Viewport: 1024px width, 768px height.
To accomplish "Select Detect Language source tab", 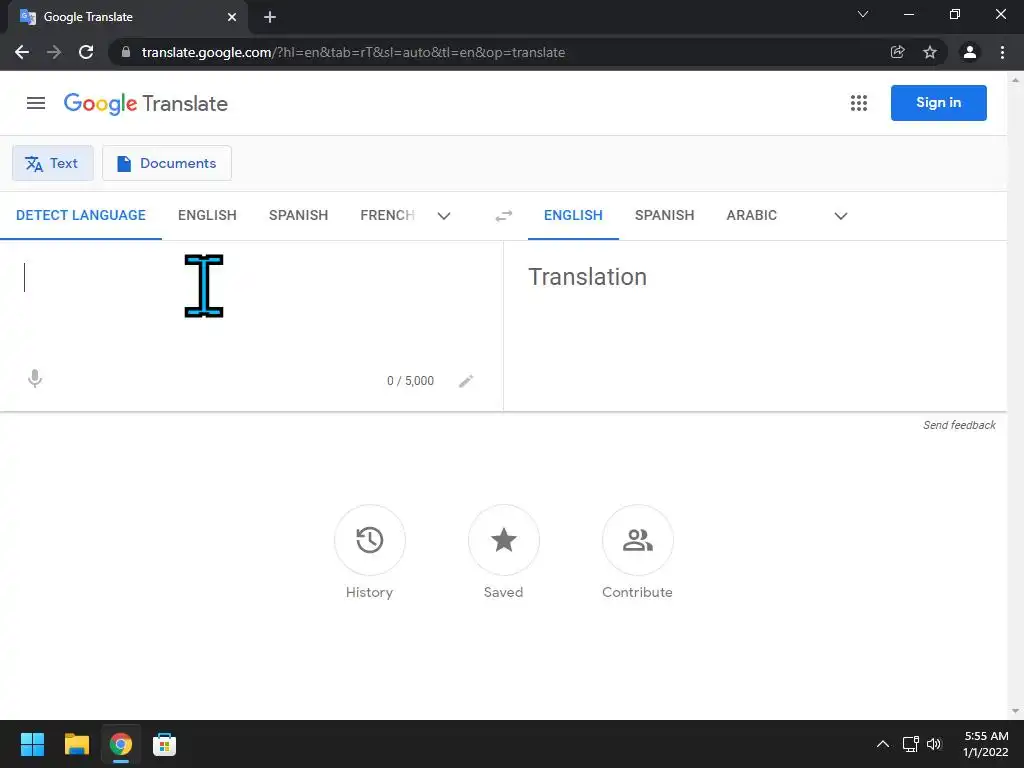I will tap(81, 216).
